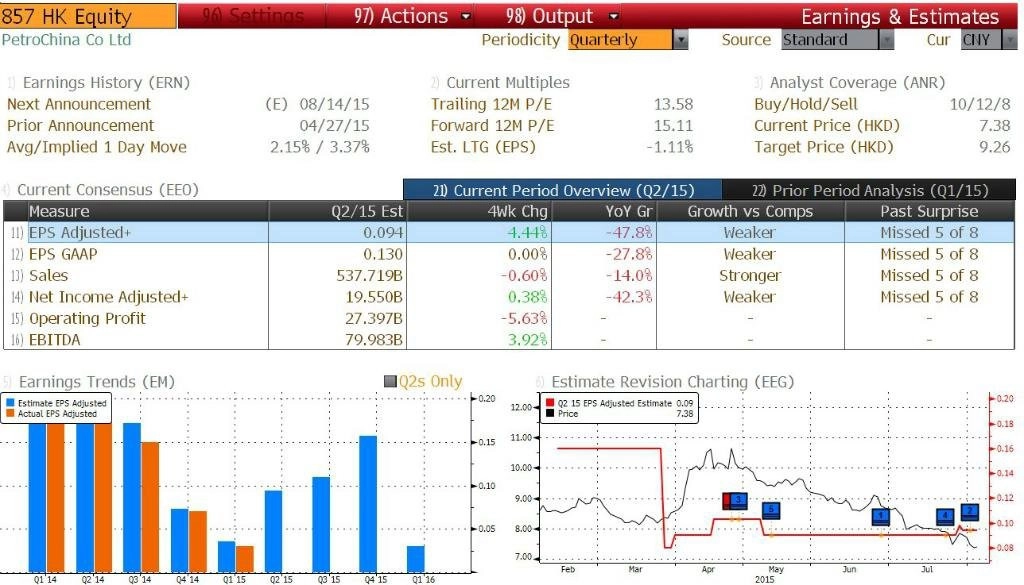The image size is (1024, 585).
Task: Click the 857 HK Equity ticker field
Action: coord(88,16)
